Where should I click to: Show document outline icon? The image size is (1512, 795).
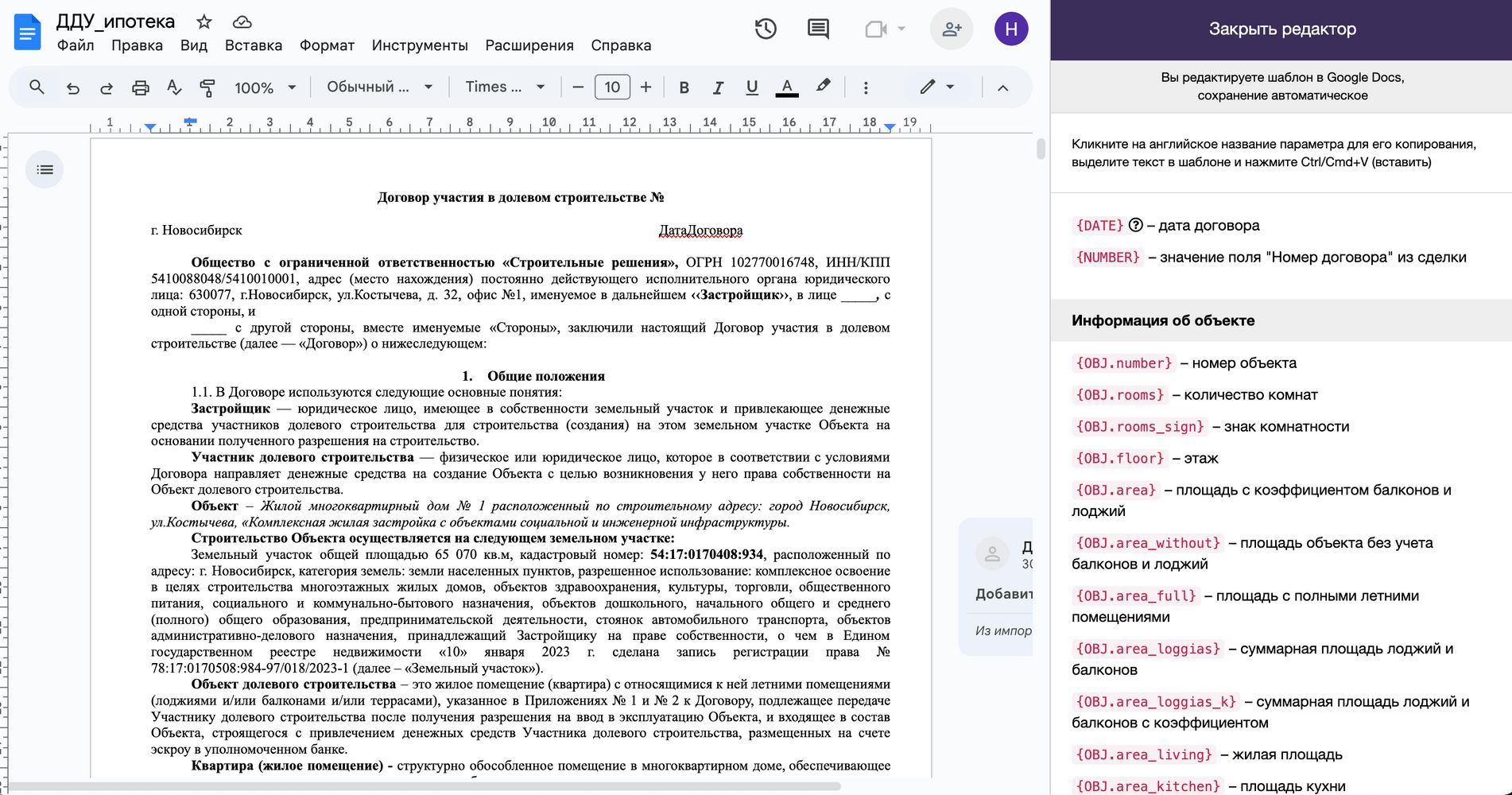(45, 169)
